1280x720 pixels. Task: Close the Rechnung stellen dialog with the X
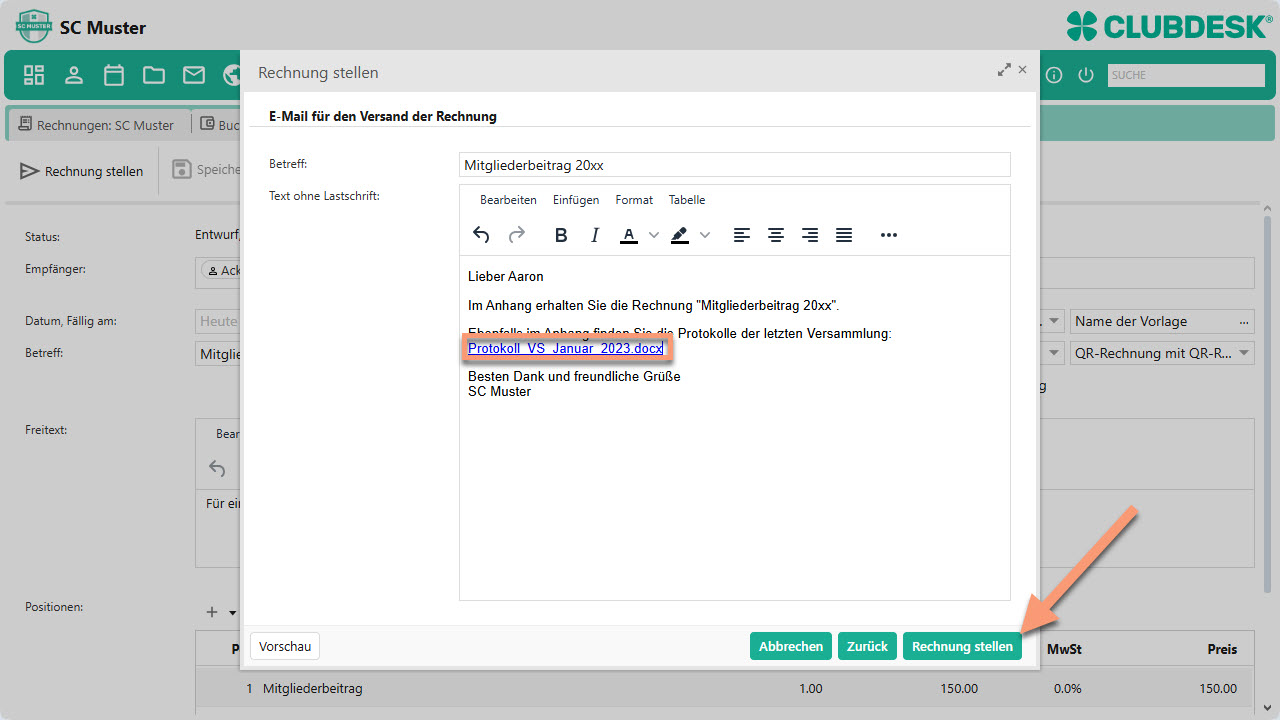coord(1022,70)
